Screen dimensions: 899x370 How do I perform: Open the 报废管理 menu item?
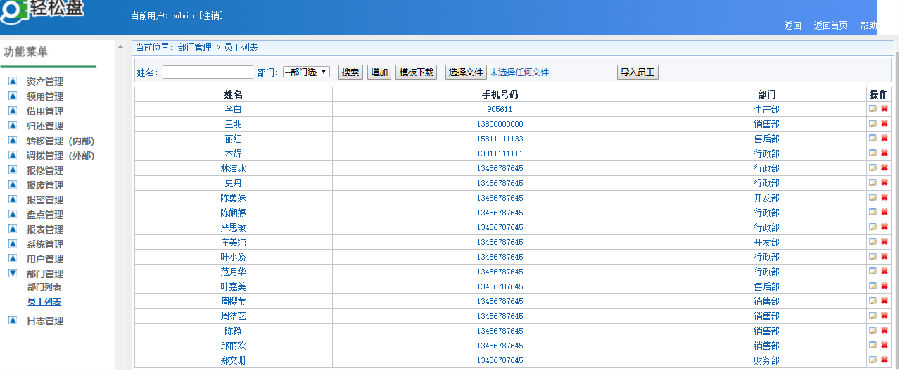45,185
